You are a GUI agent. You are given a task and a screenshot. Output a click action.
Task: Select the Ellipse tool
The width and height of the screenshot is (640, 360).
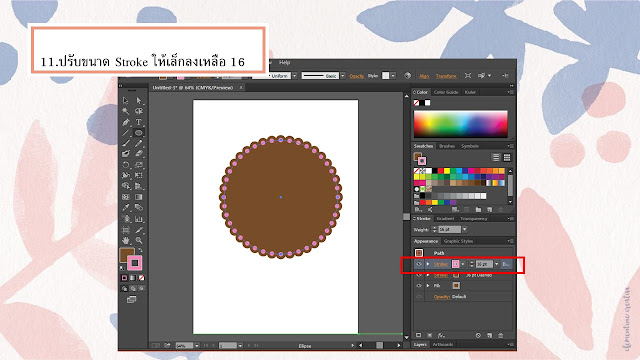(139, 133)
